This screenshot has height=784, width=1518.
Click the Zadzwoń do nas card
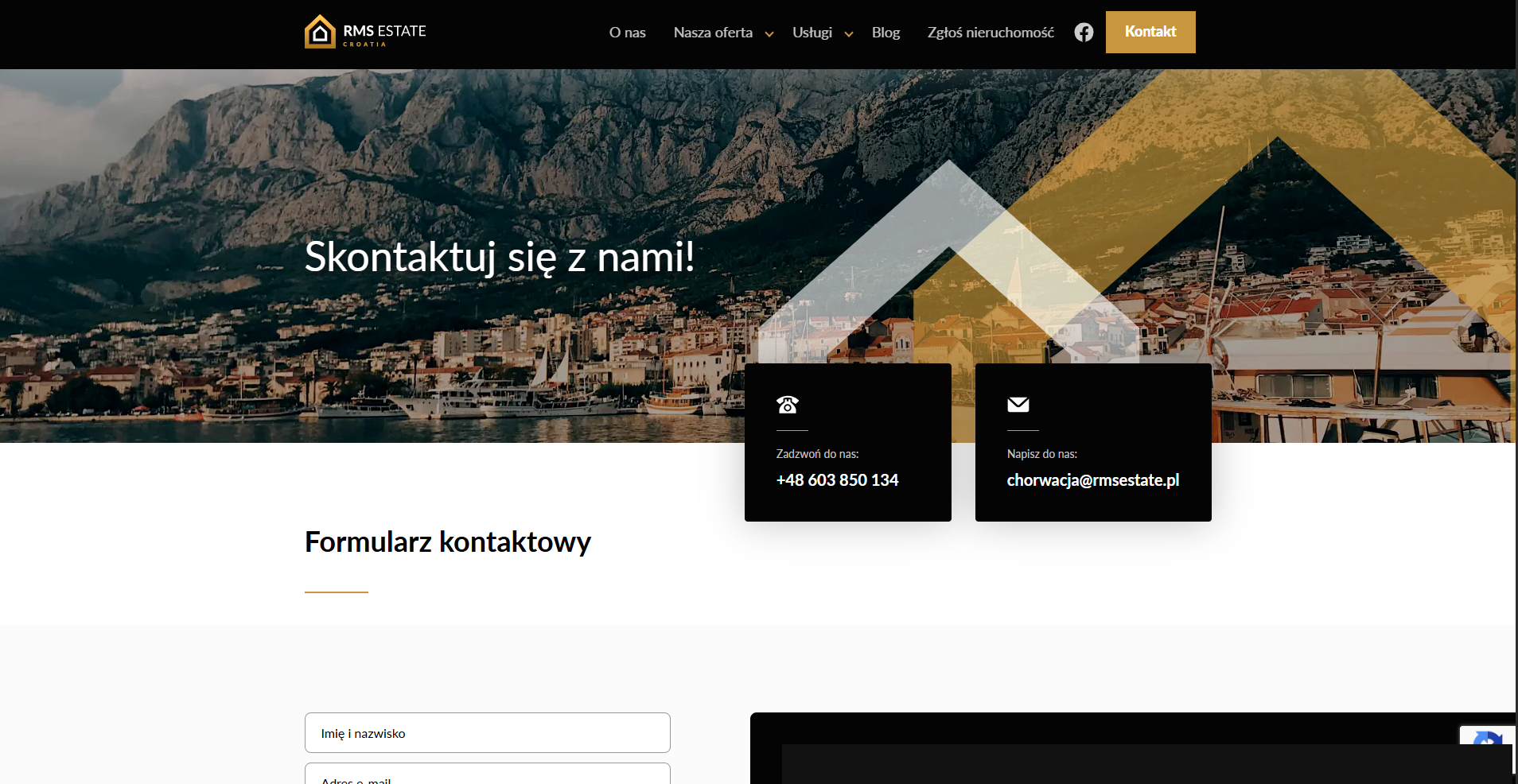(x=847, y=442)
